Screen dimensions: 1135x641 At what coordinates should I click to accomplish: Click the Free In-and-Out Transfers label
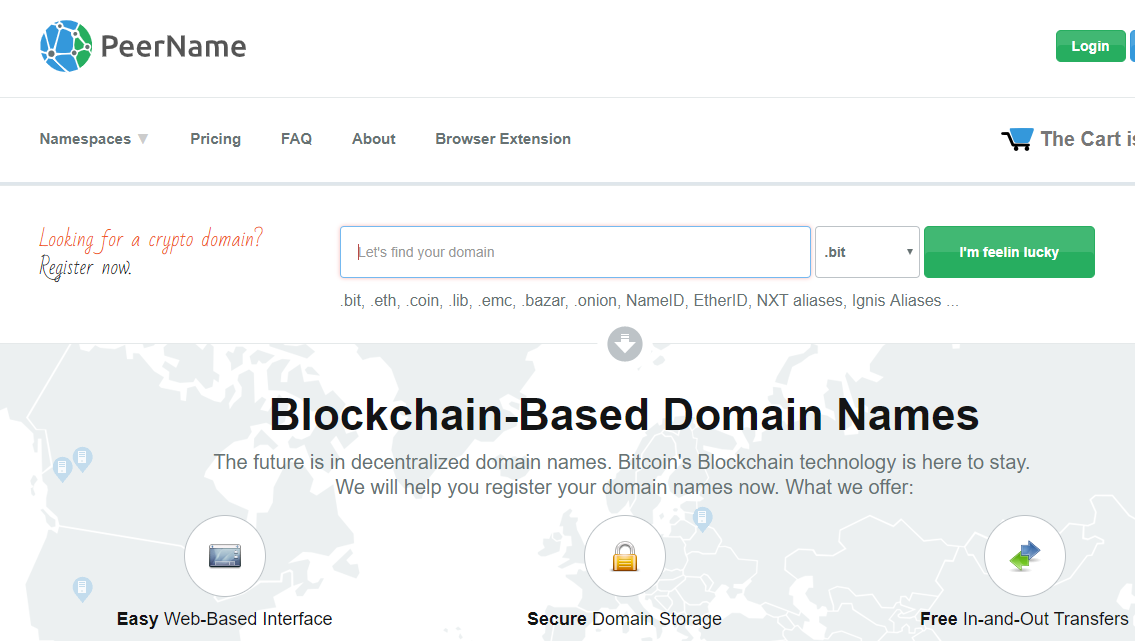[x=1024, y=619]
